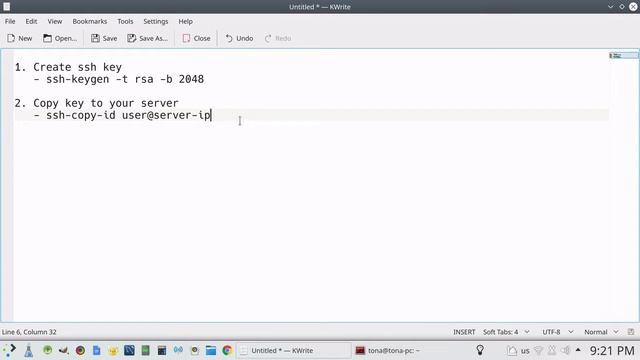Viewport: 640px width, 360px height.
Task: Open the KDE application launcher
Action: pos(10,350)
